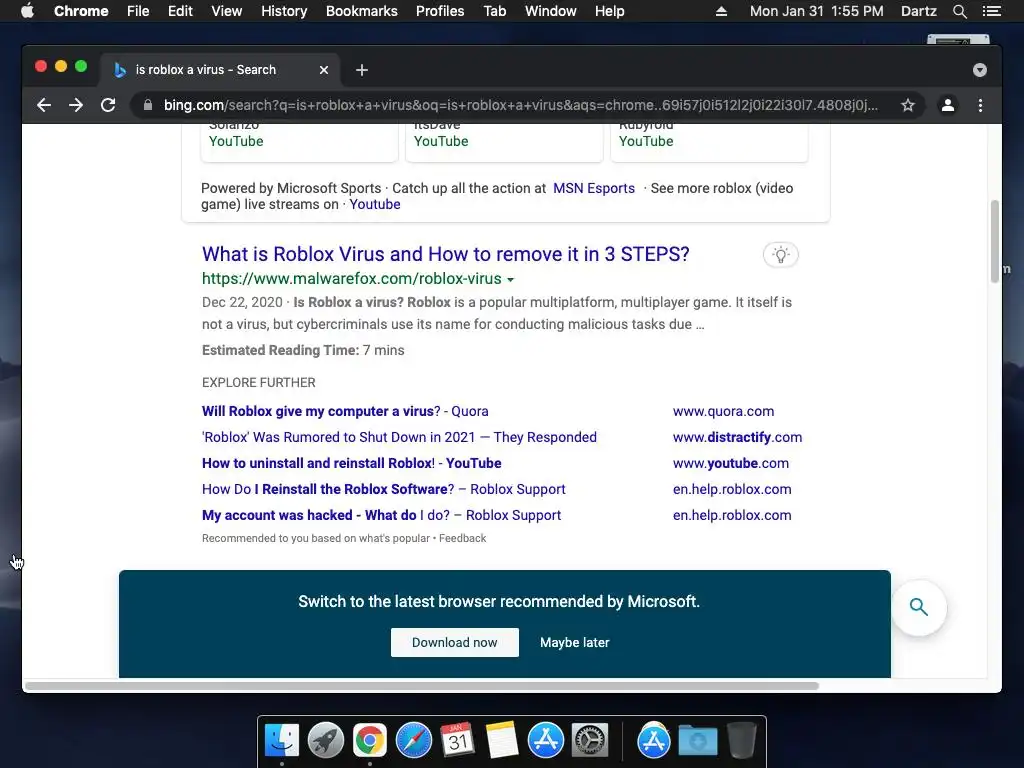Open Chrome's three-dot menu

[x=980, y=105]
